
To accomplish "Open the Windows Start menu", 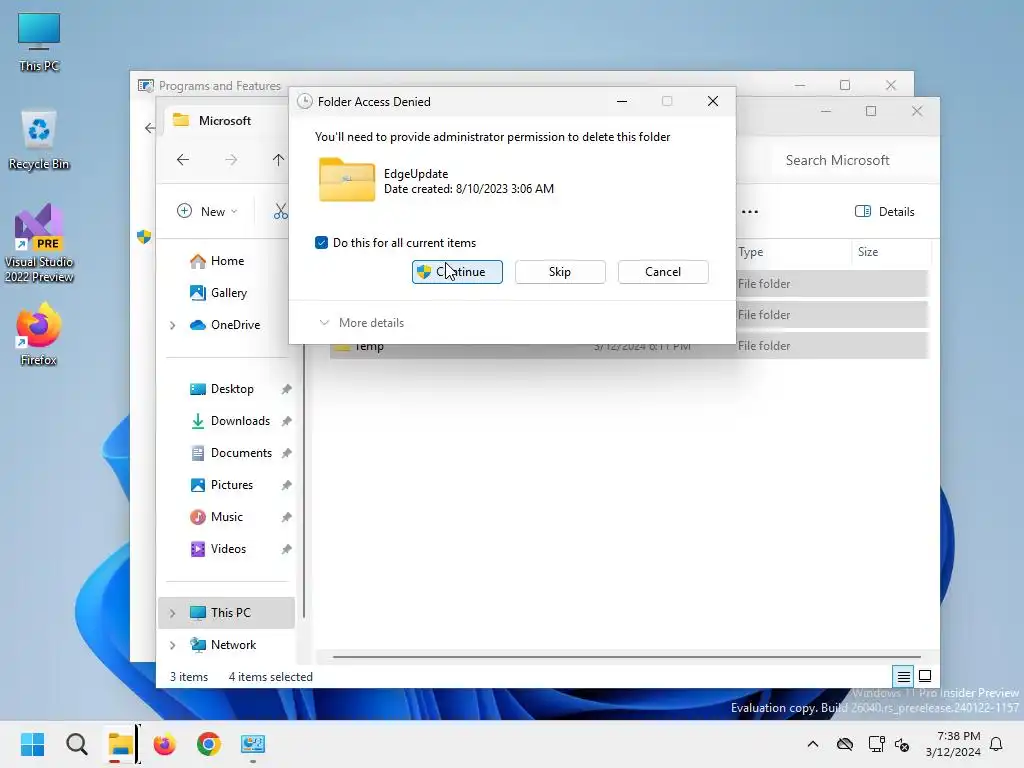I will tap(33, 744).
